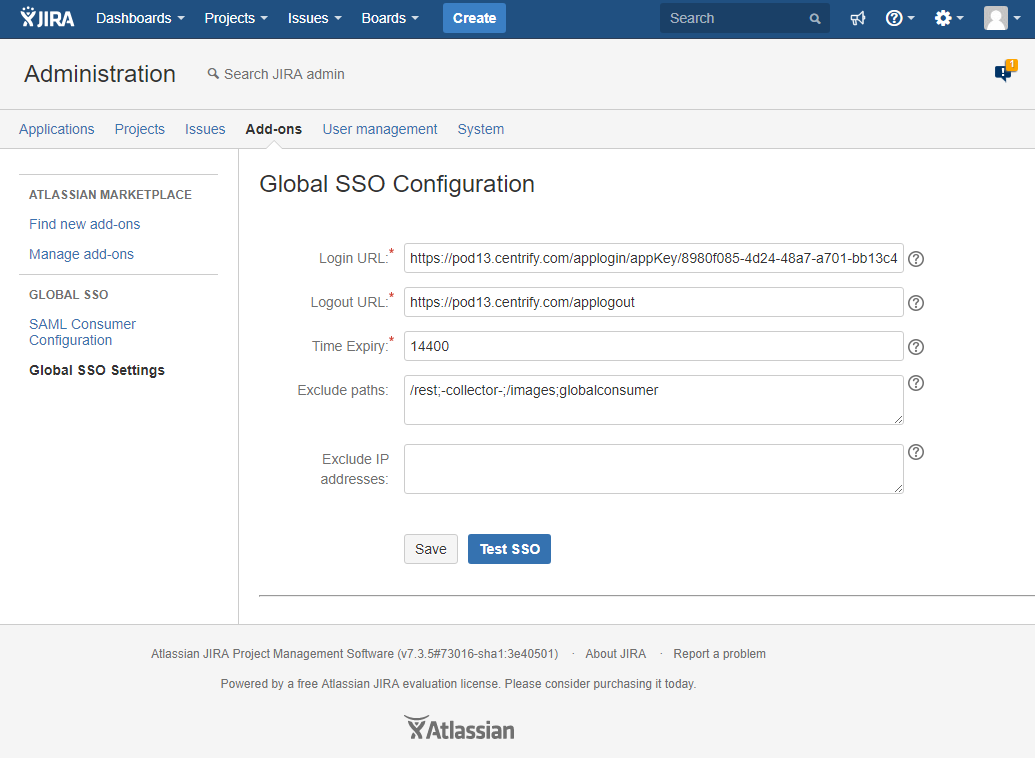Click help icon beside Exclude paths field
The width and height of the screenshot is (1035, 758).
[x=915, y=383]
